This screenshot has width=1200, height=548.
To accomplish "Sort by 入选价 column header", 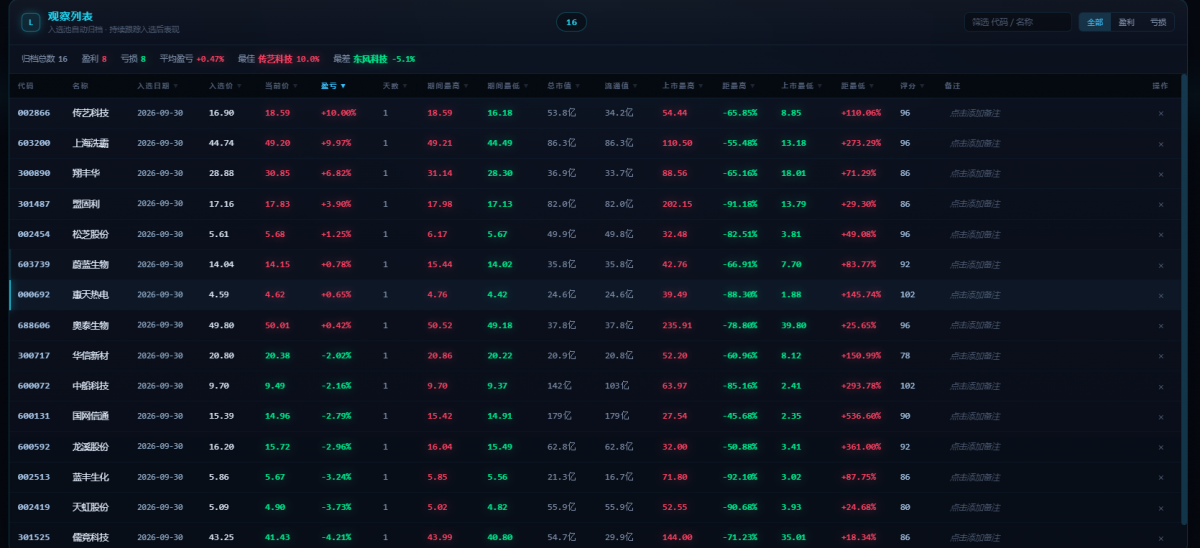I will 224,86.
